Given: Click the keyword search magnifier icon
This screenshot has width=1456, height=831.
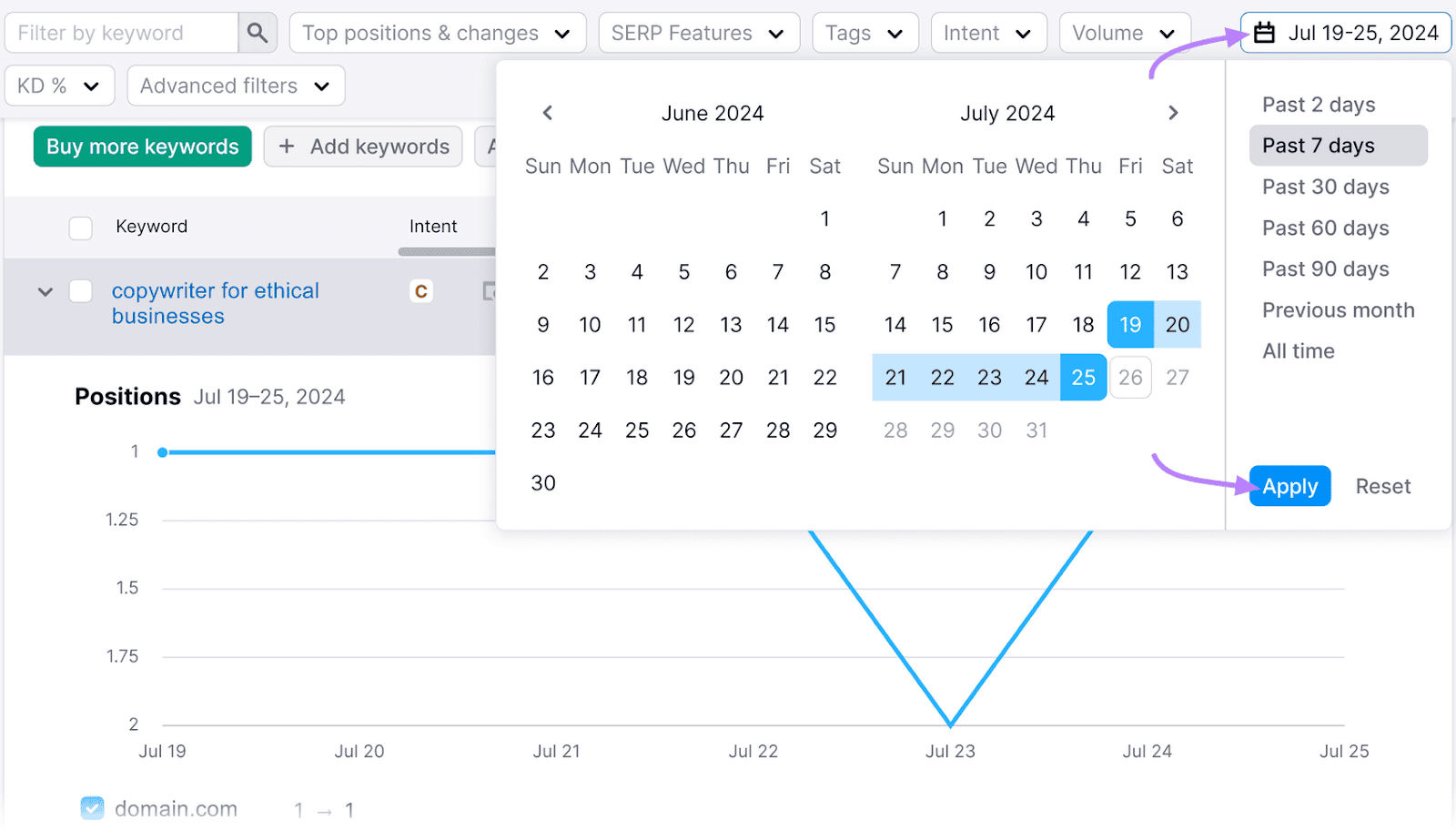Looking at the screenshot, I should click(258, 32).
